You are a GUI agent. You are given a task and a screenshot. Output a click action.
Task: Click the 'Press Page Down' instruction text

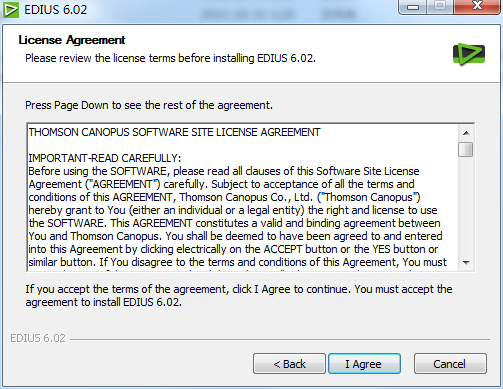pyautogui.click(x=149, y=105)
